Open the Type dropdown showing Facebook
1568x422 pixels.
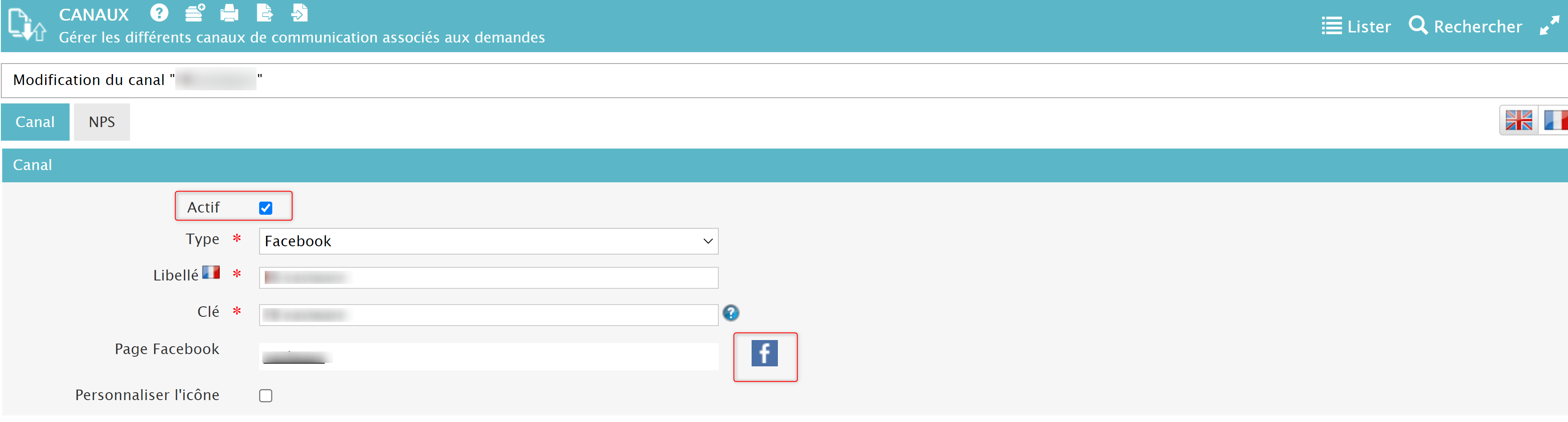[488, 241]
